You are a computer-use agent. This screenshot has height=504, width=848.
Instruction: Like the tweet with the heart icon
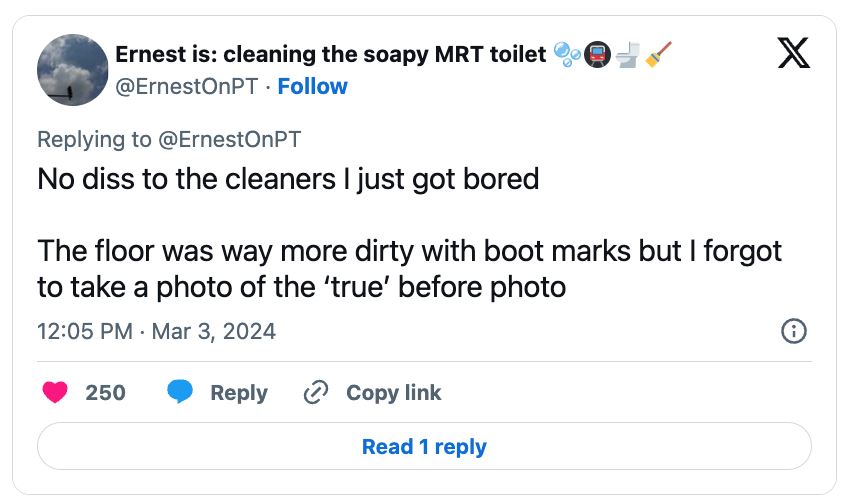tap(57, 393)
